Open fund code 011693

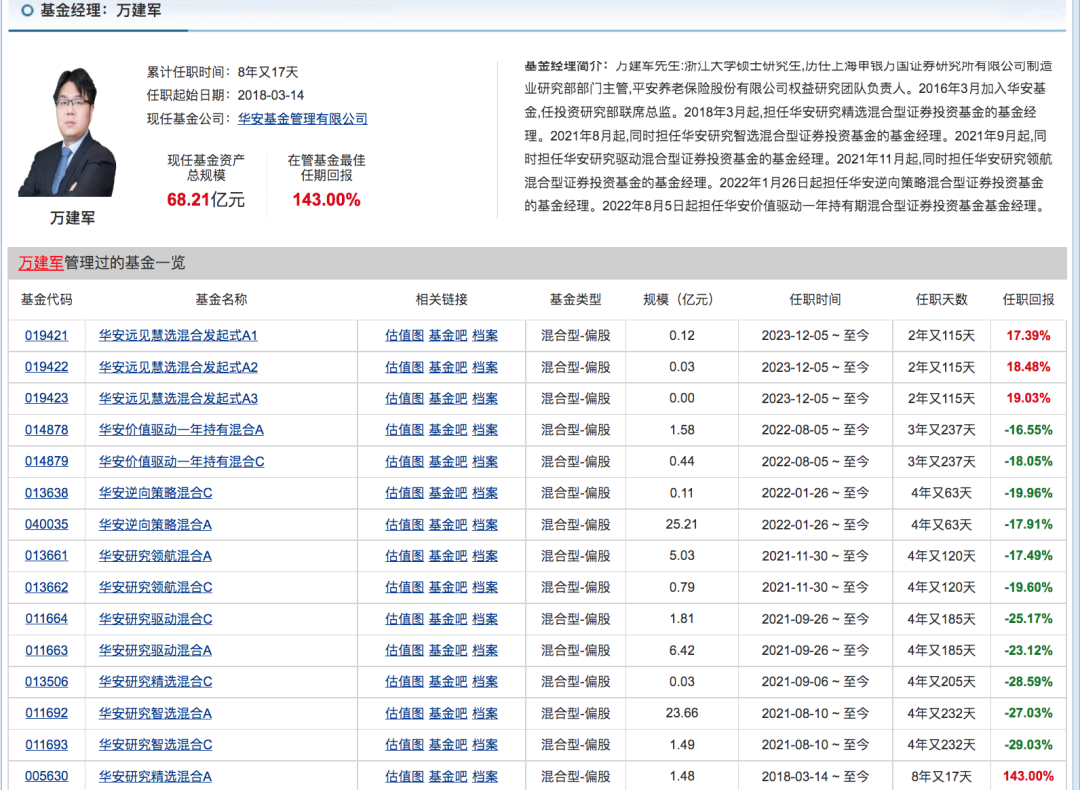(x=46, y=745)
